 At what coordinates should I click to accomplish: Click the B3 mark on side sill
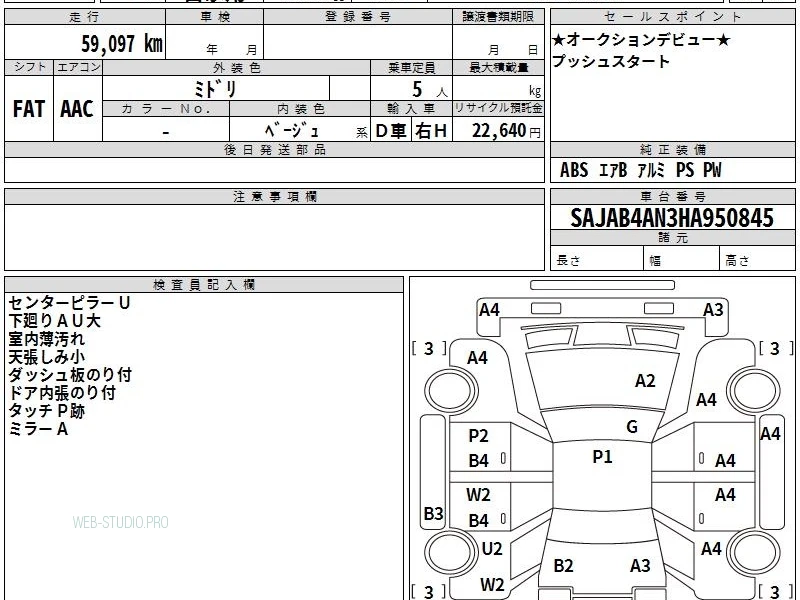click(x=433, y=513)
